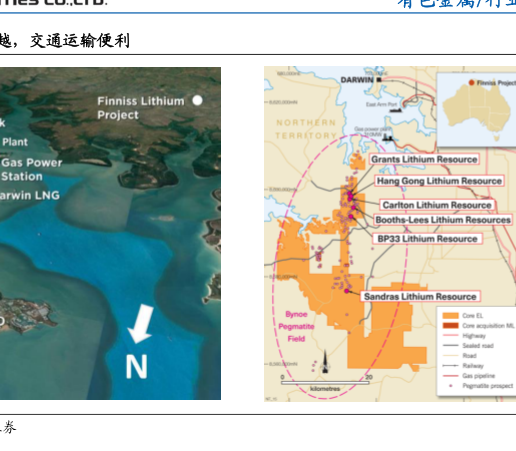Image resolution: width=516 pixels, height=451 pixels.
Task: Click the gas power plant icon on map
Action: point(387,137)
